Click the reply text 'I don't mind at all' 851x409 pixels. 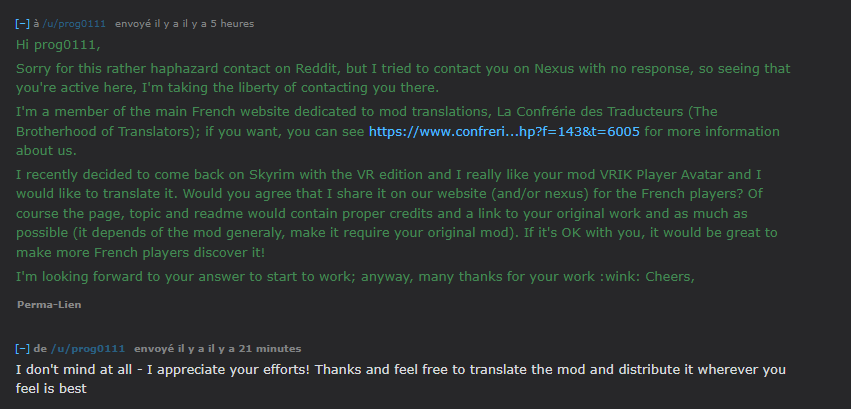click(74, 370)
